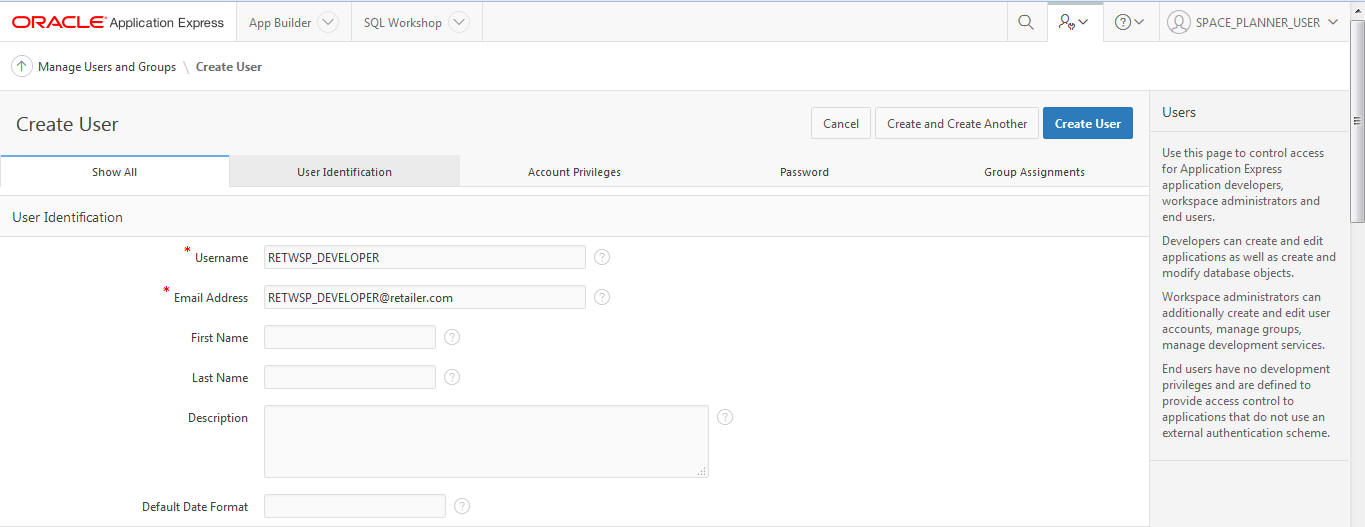Click into the Description text area

point(486,441)
